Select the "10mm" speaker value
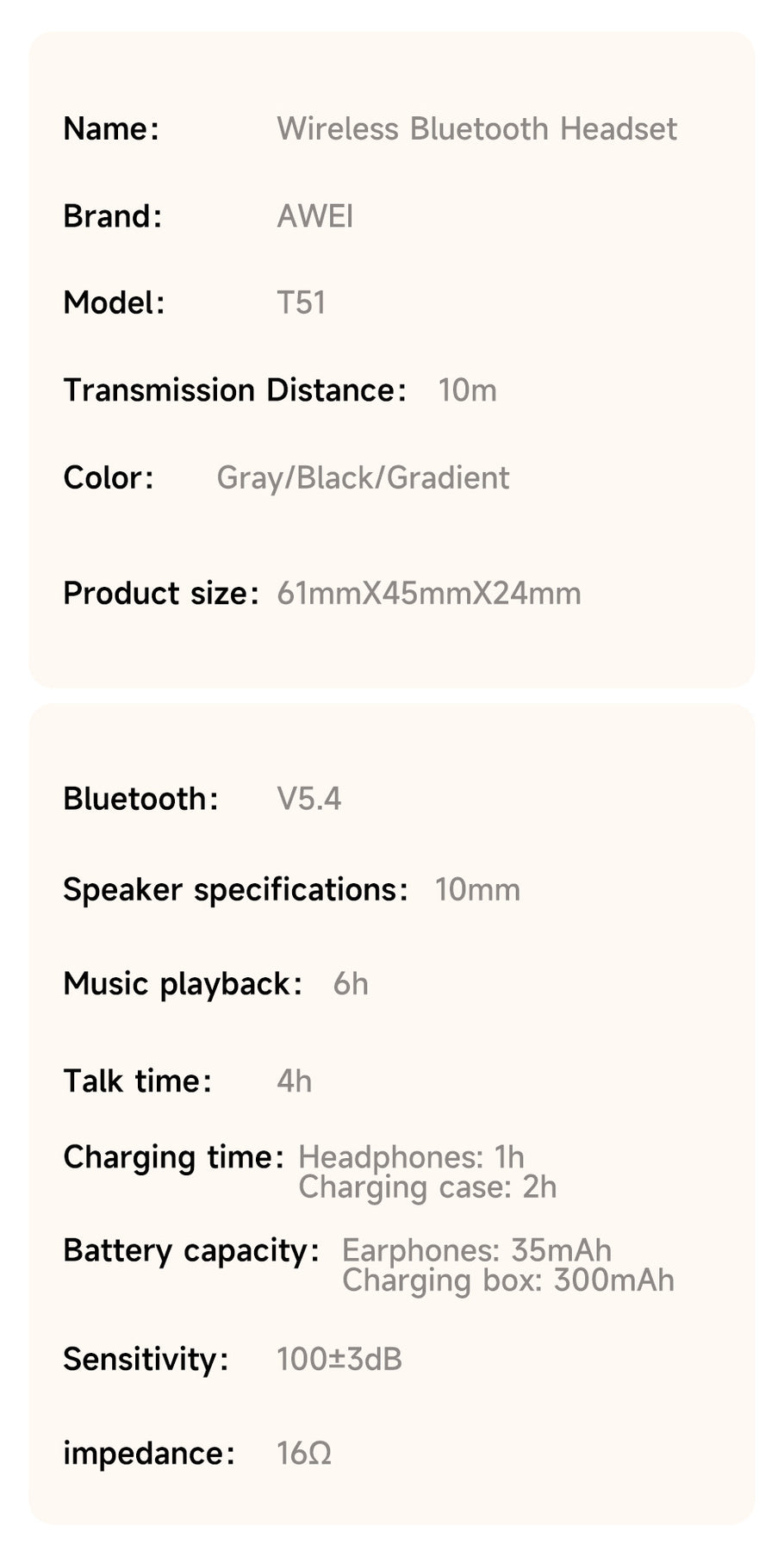The width and height of the screenshot is (784, 1551). 477,890
